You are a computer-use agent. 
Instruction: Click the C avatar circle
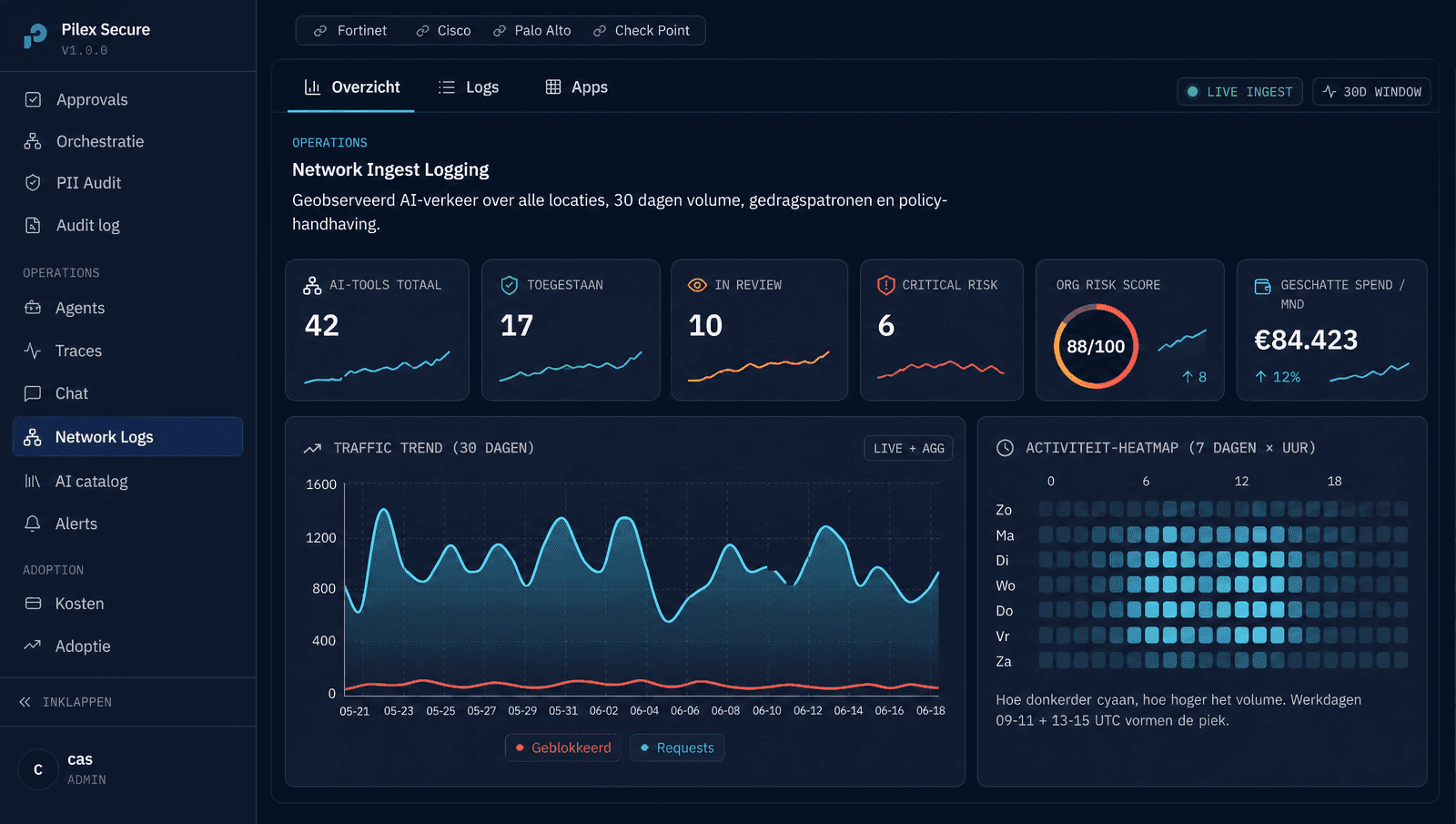pyautogui.click(x=38, y=769)
